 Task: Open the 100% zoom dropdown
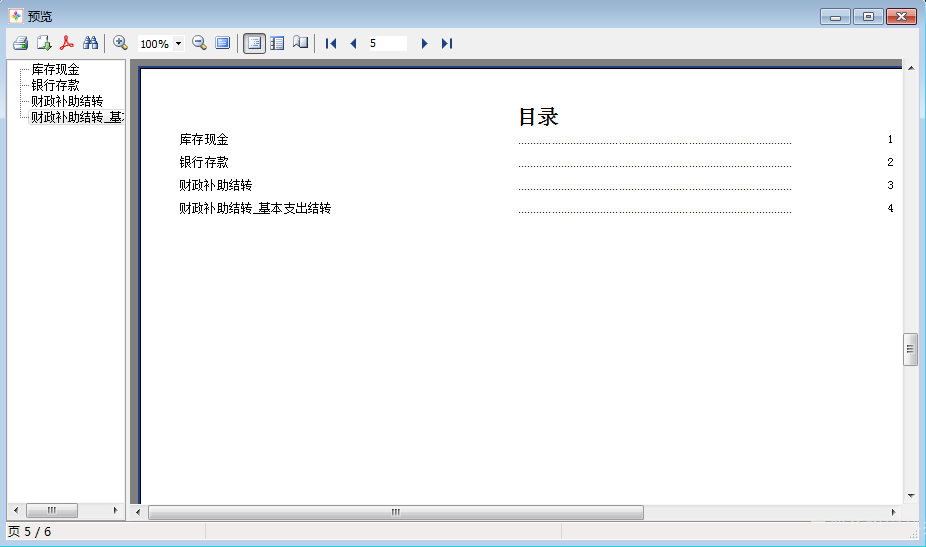pos(178,44)
